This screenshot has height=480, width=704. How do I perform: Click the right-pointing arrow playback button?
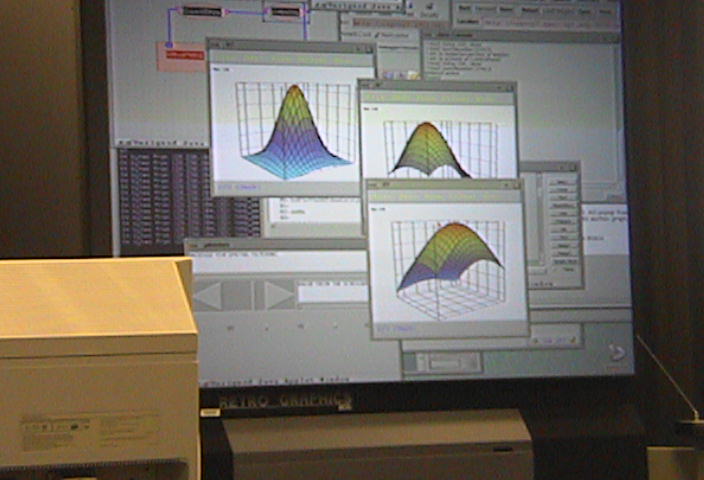click(278, 295)
